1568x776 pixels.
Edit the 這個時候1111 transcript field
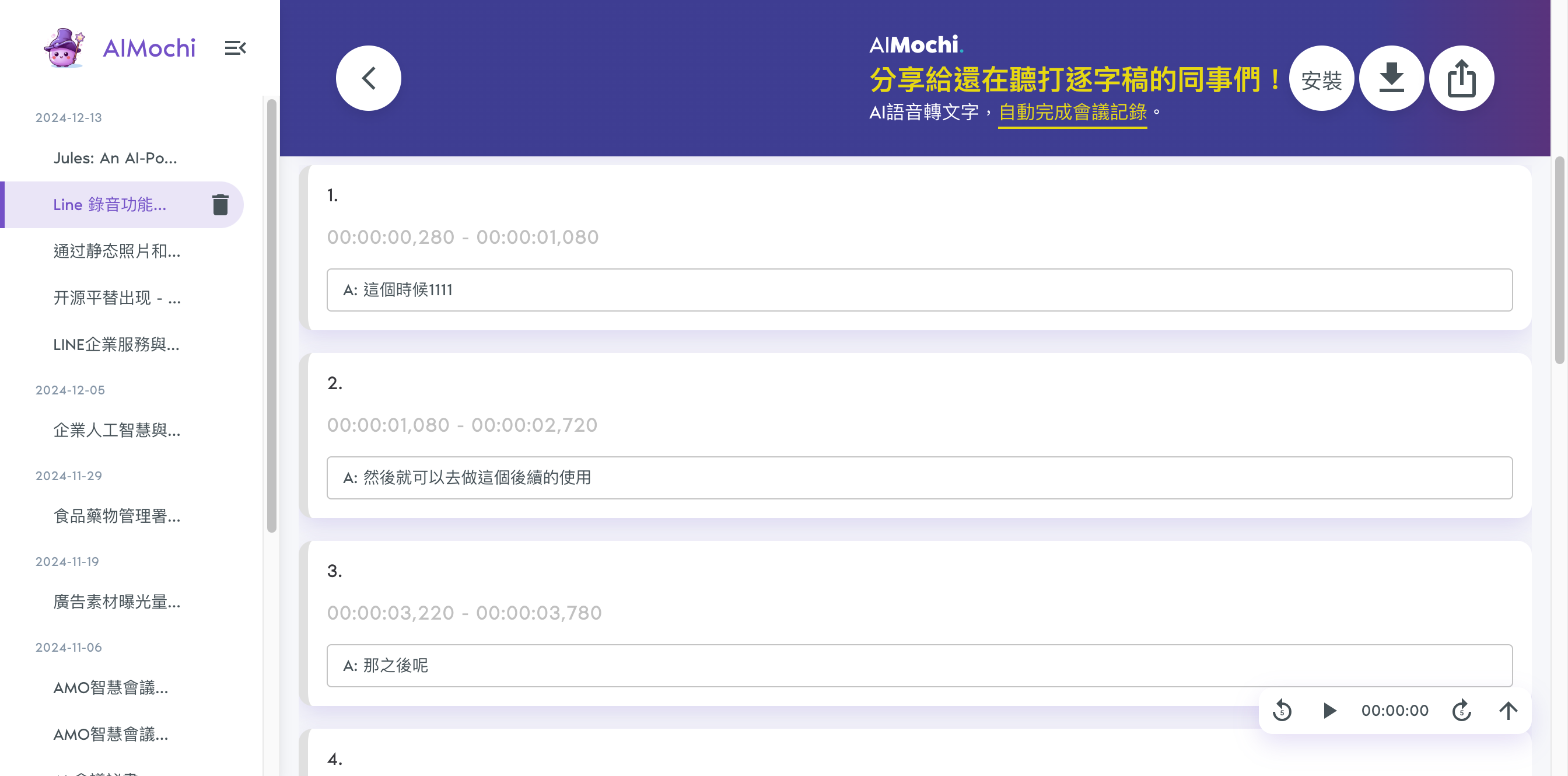coord(919,290)
